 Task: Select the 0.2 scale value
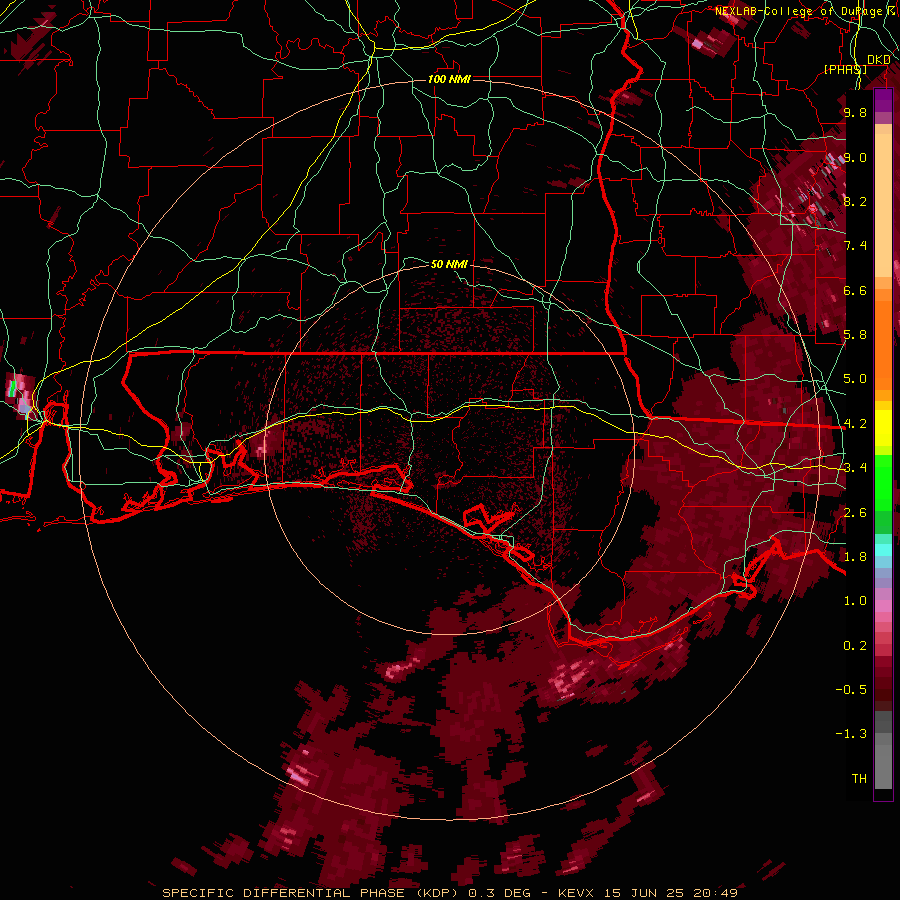point(855,646)
